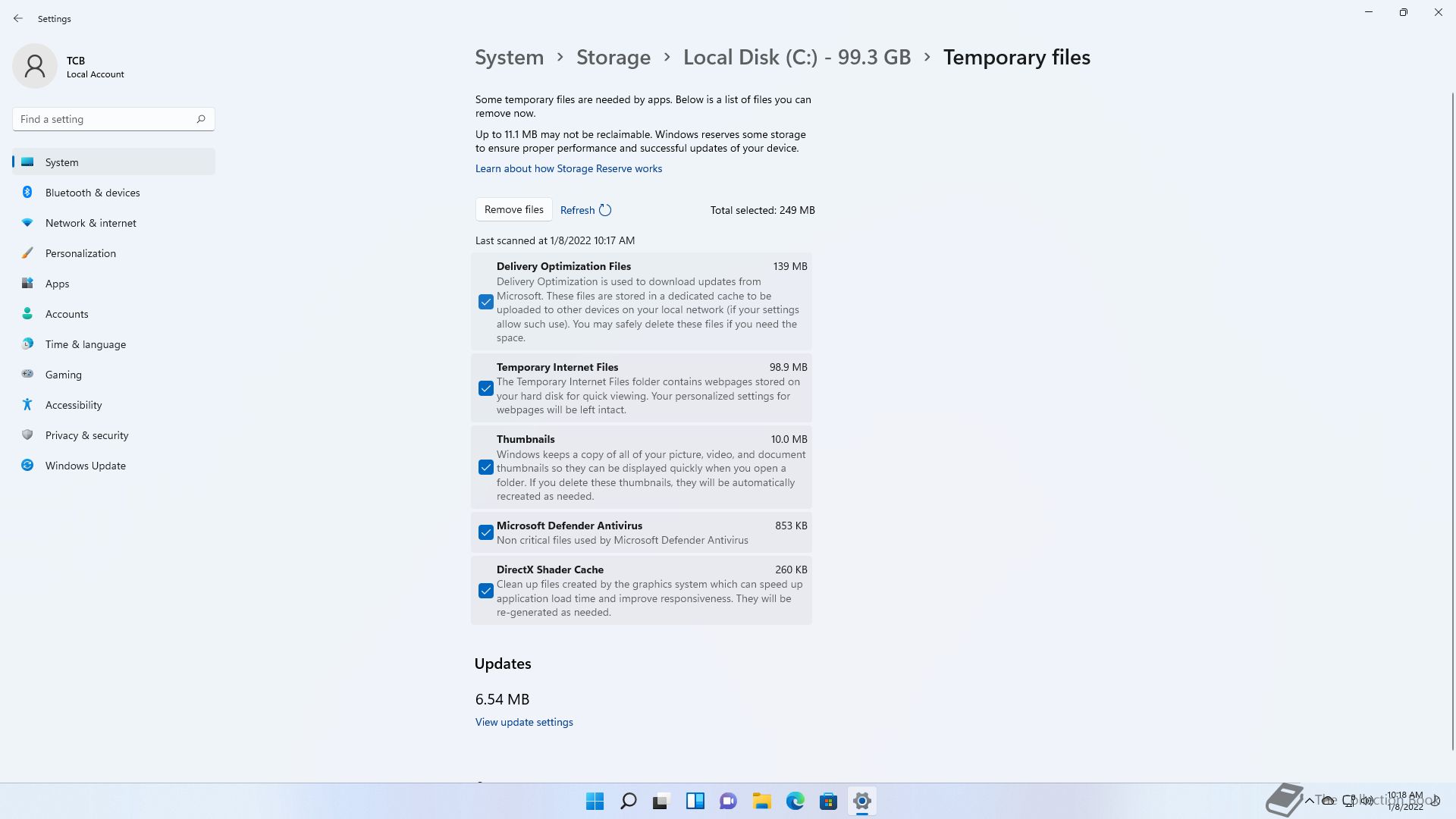Open Privacy & security shield icon
The image size is (1456, 819).
27,435
